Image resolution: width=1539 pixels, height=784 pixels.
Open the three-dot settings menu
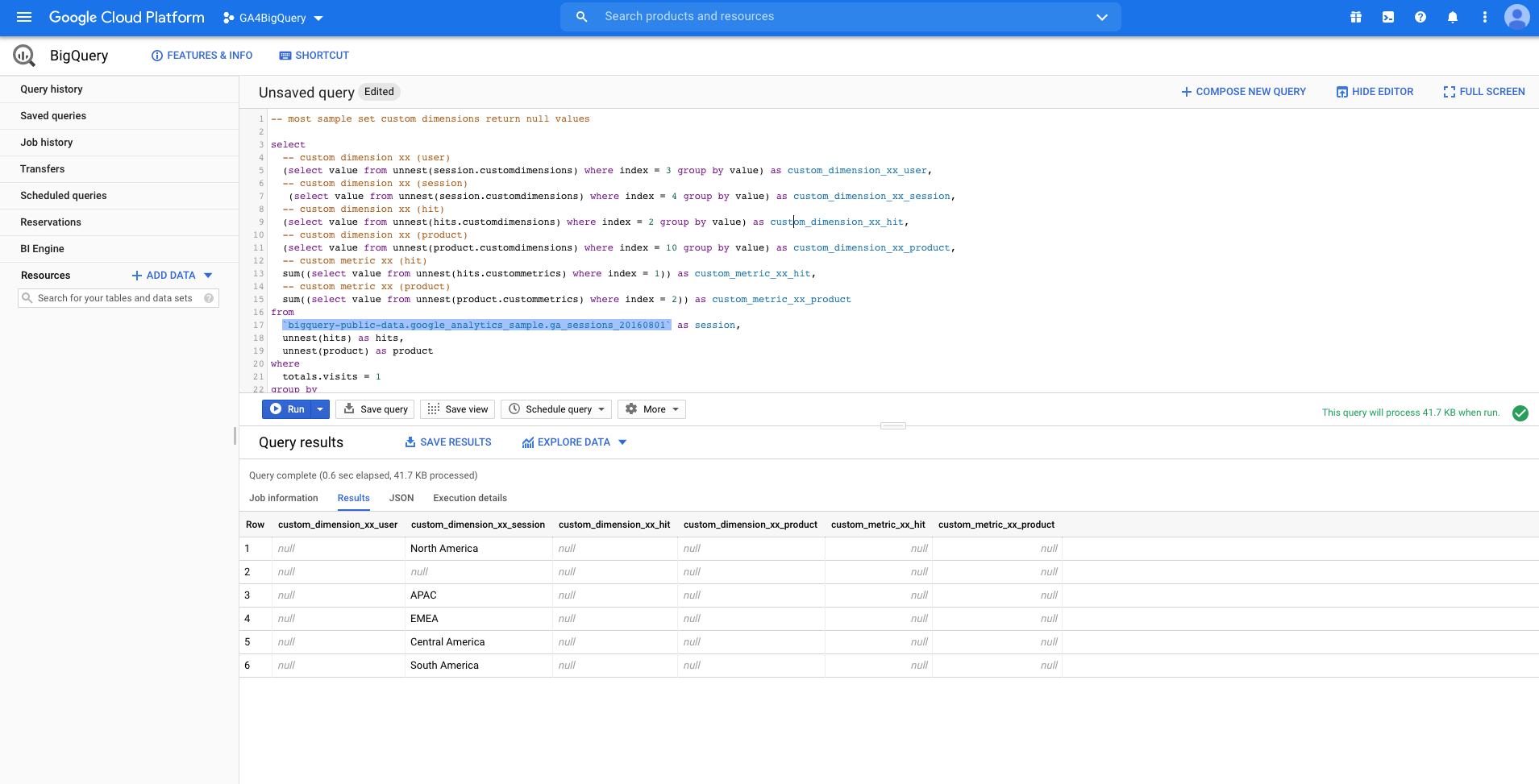pos(1485,17)
